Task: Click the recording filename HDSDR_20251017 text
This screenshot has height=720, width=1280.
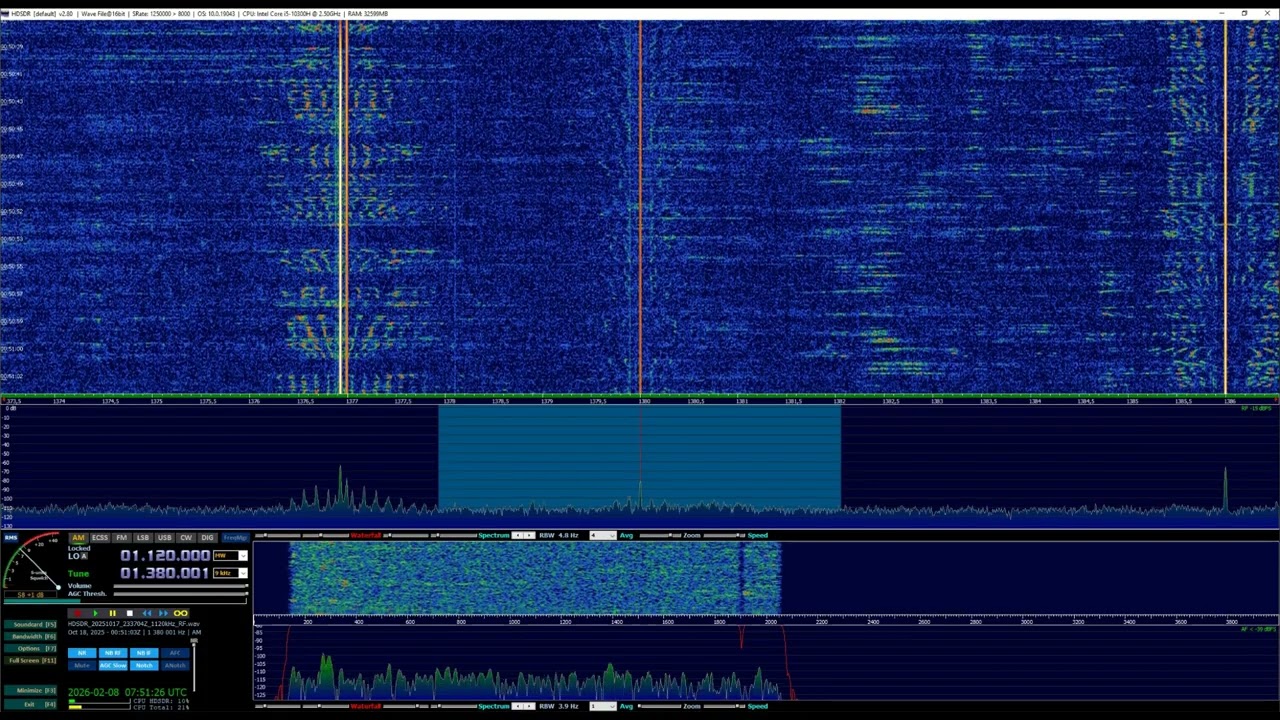Action: (134, 624)
